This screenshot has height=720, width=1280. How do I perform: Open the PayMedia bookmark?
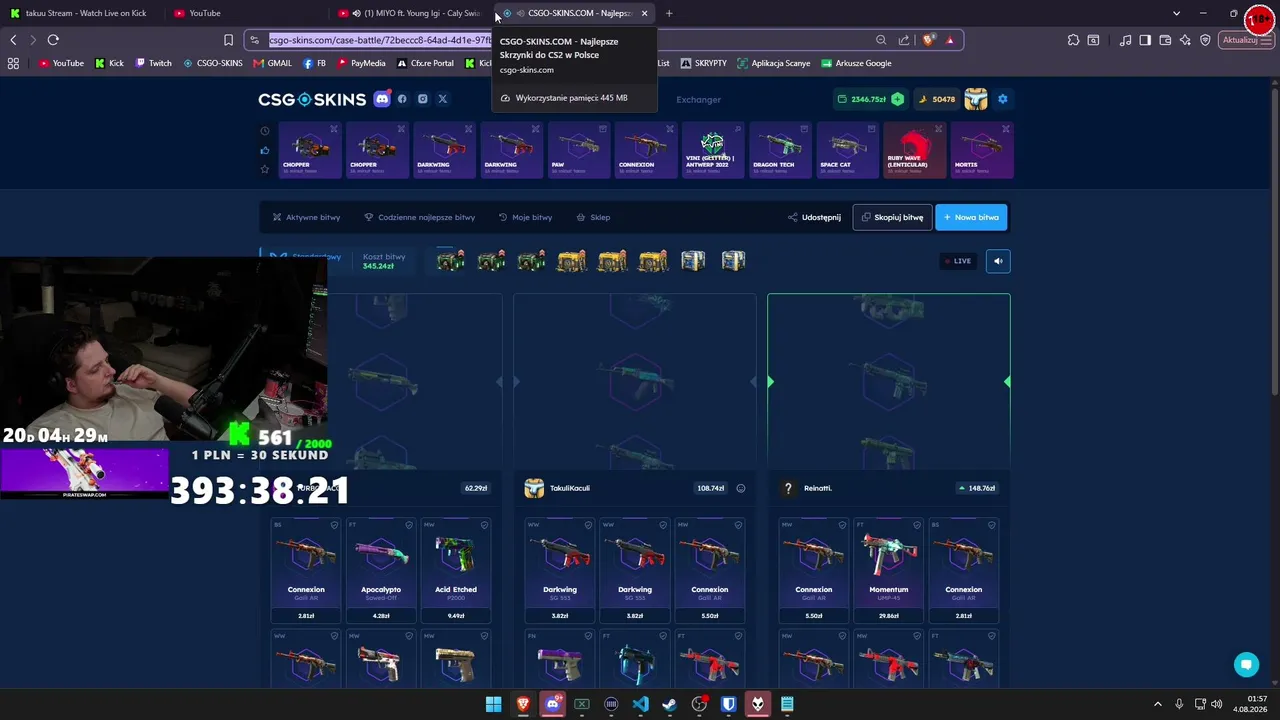[x=361, y=63]
